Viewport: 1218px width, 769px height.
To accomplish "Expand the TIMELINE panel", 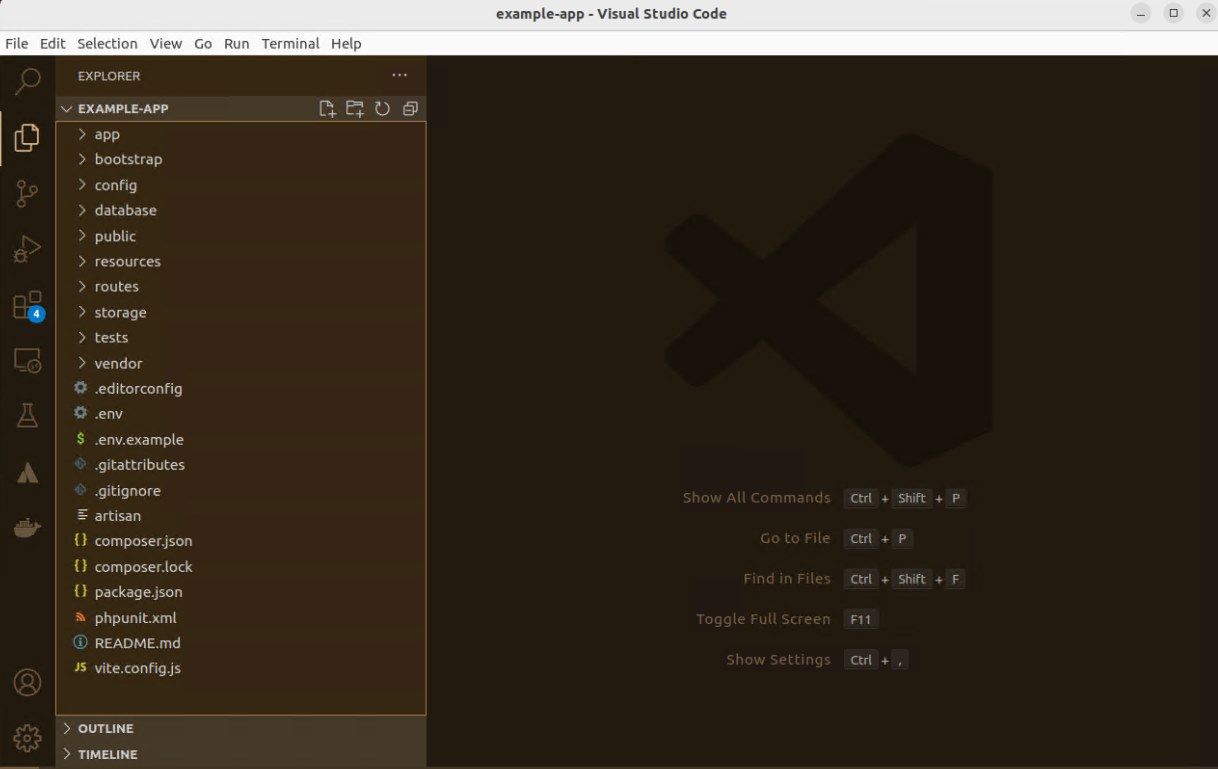I will tap(241, 754).
